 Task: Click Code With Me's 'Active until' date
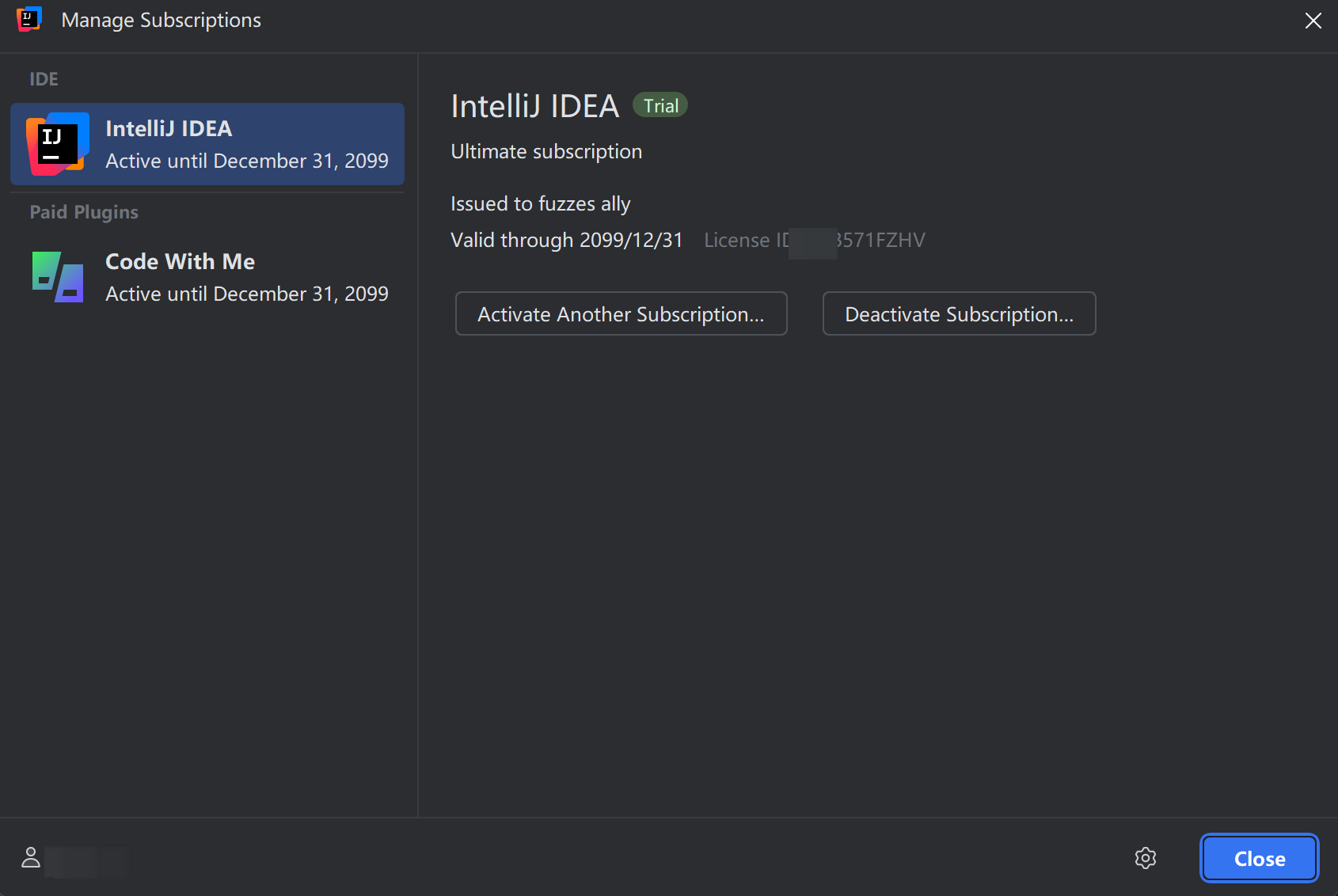click(246, 294)
